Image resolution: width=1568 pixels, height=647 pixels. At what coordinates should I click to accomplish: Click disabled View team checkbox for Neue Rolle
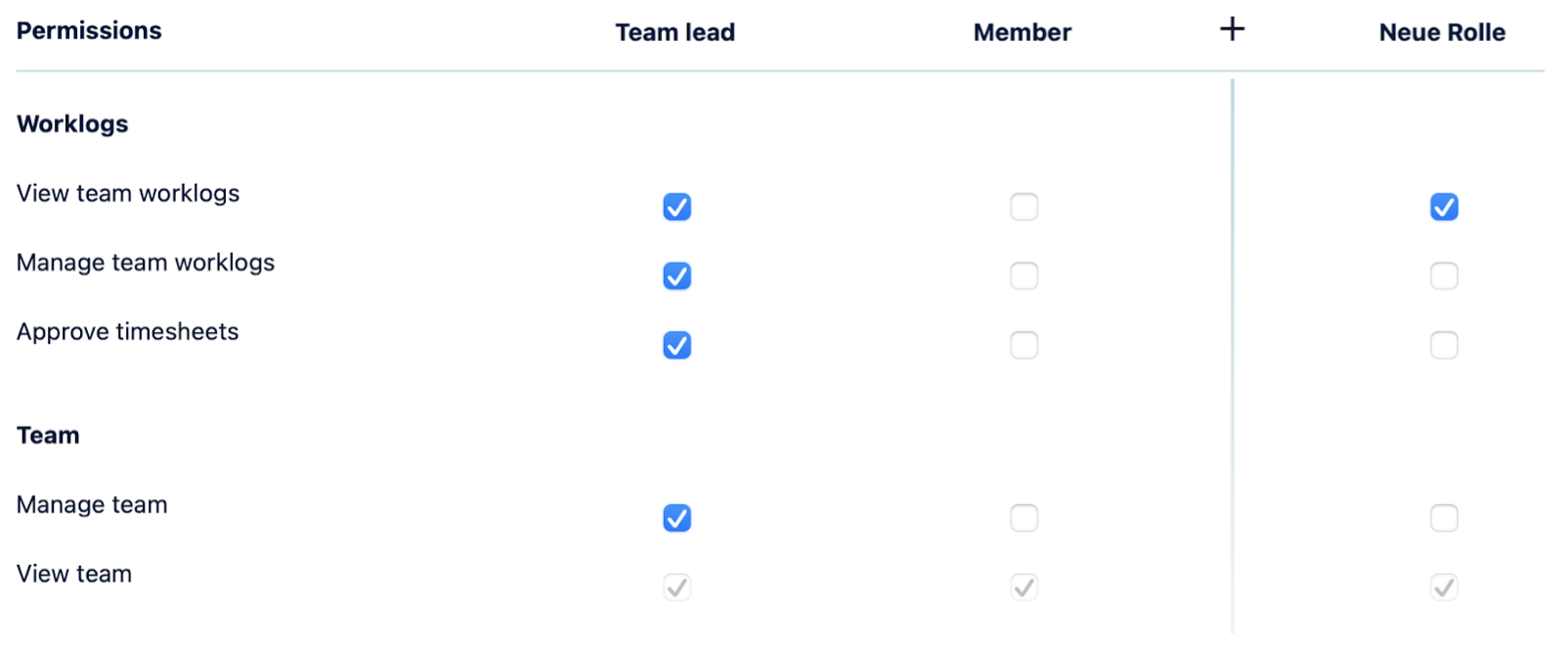1443,587
